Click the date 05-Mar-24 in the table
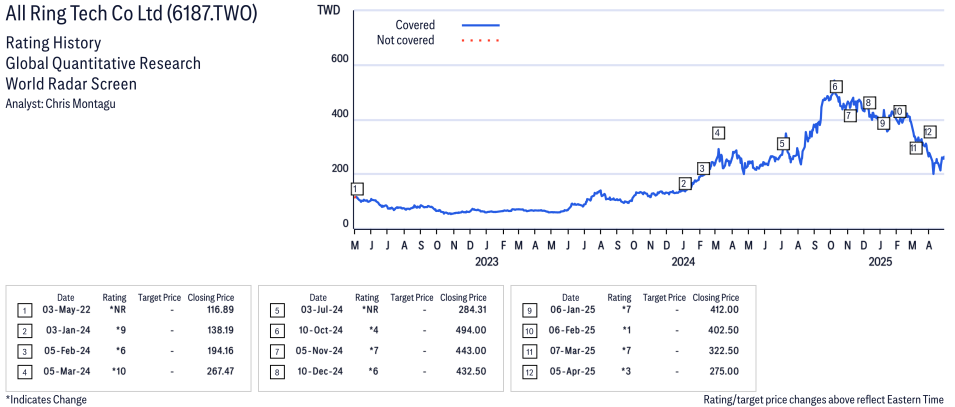This screenshot has width=955, height=407. [66, 370]
